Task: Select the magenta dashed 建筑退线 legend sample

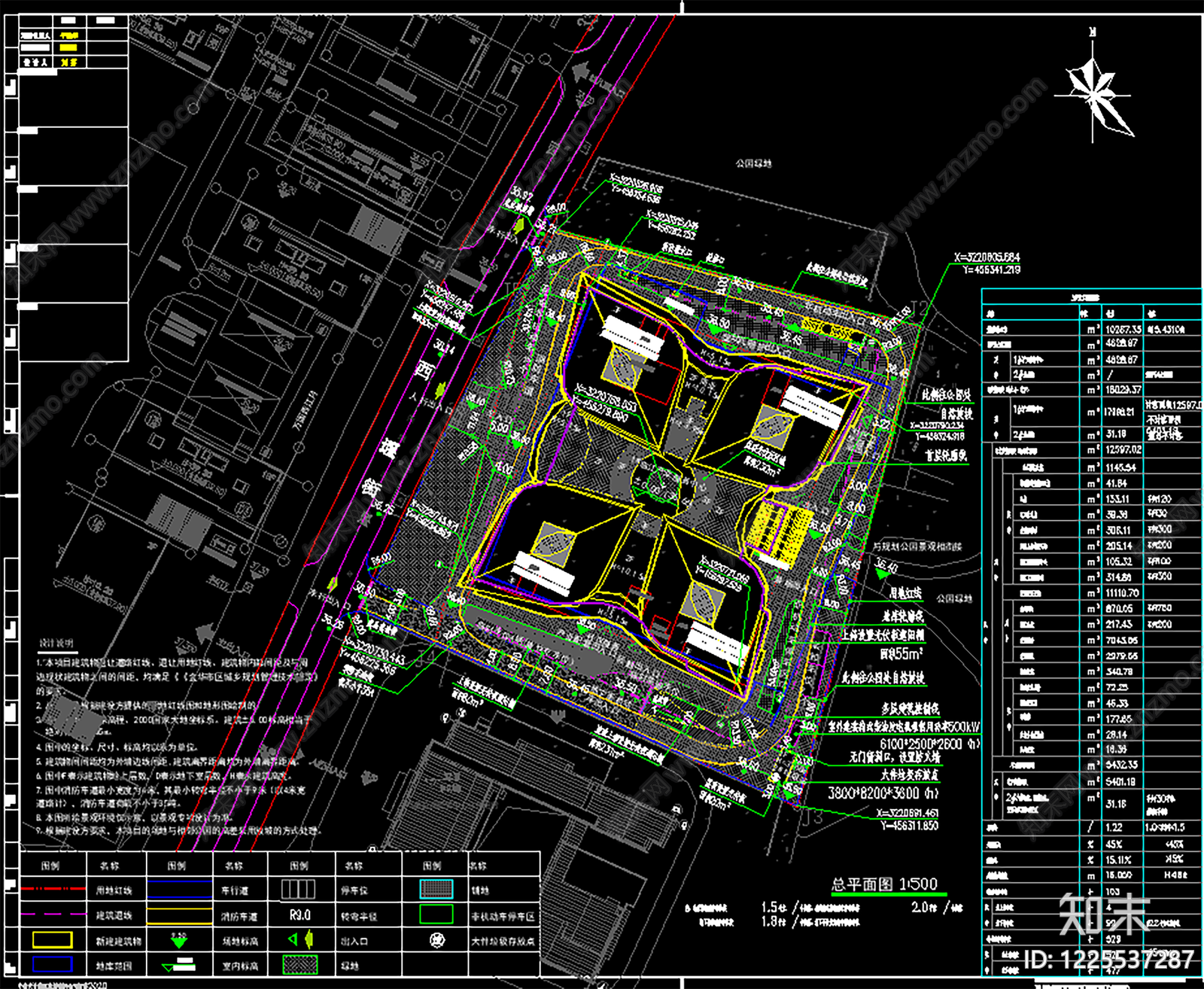Action: tap(53, 914)
